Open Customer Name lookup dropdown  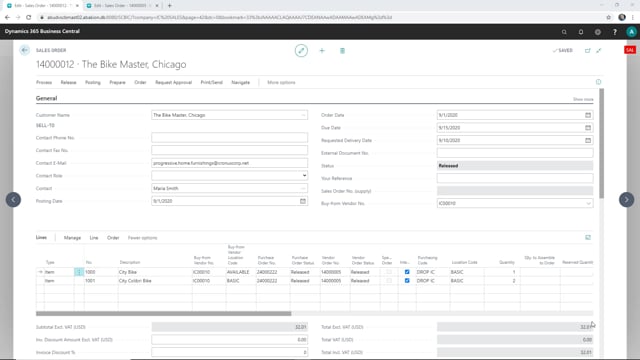(303, 115)
